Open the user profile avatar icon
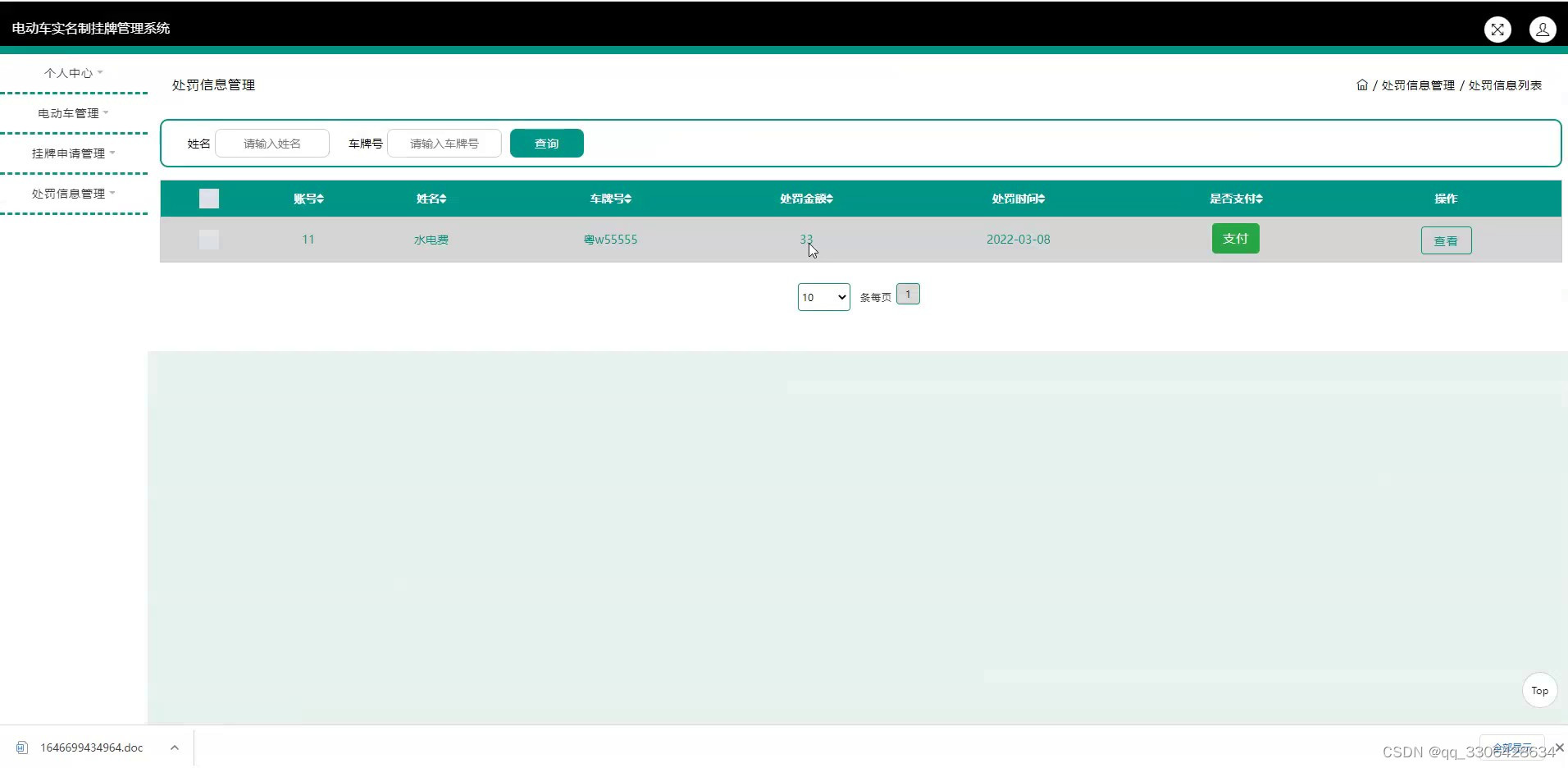The image size is (1568, 768). click(1543, 30)
